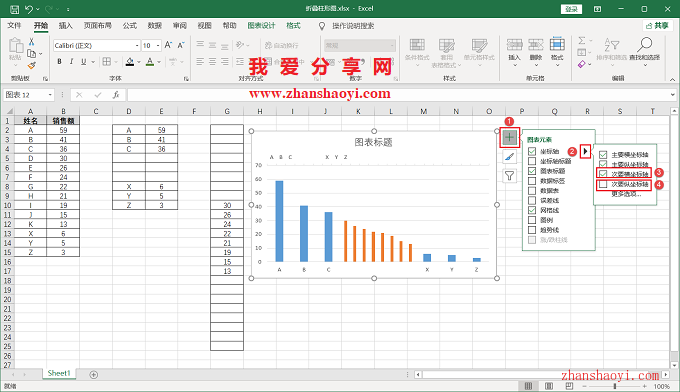Check the 数据标签 checkbox
Viewport: 680px width, 392px height.
(532, 181)
